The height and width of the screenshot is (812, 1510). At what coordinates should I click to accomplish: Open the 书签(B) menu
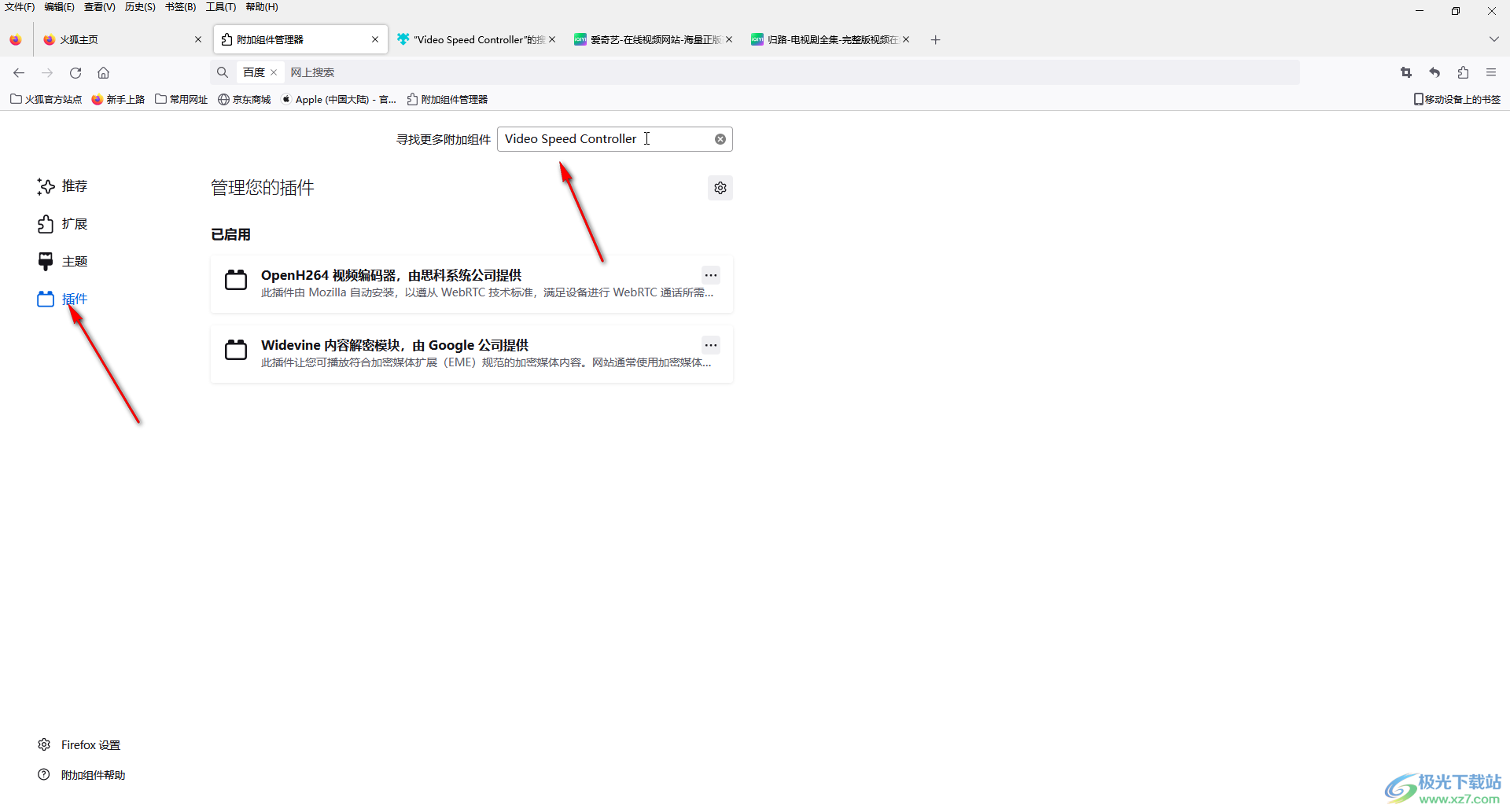[x=180, y=7]
